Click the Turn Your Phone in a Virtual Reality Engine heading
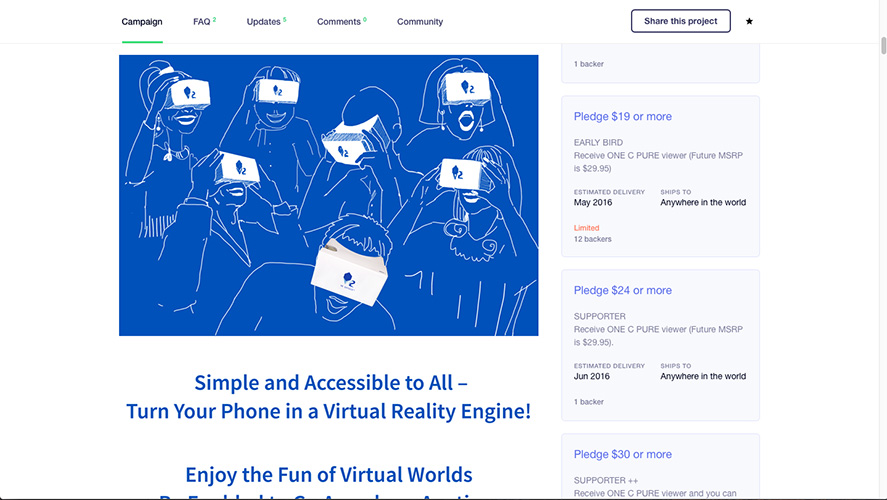This screenshot has width=887, height=500. click(329, 411)
